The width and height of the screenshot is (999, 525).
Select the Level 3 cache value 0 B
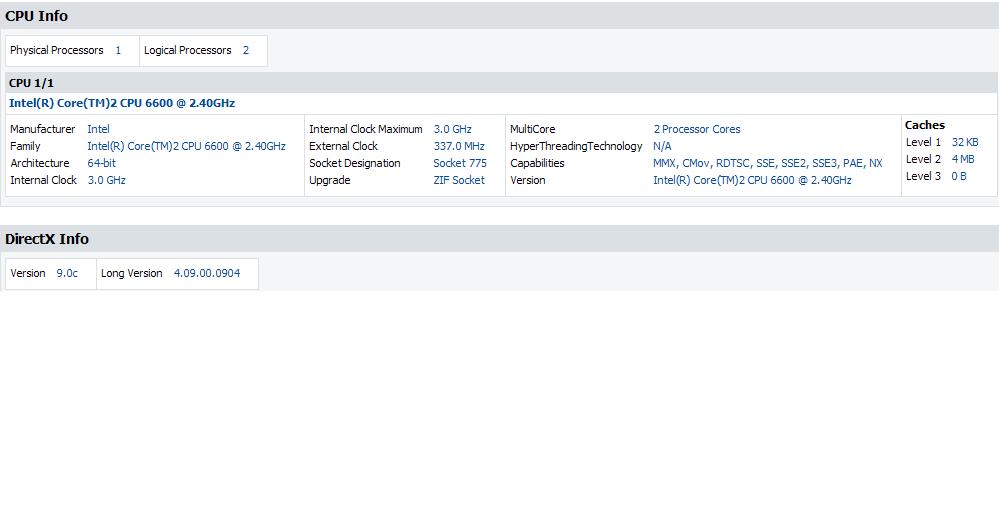pos(959,176)
